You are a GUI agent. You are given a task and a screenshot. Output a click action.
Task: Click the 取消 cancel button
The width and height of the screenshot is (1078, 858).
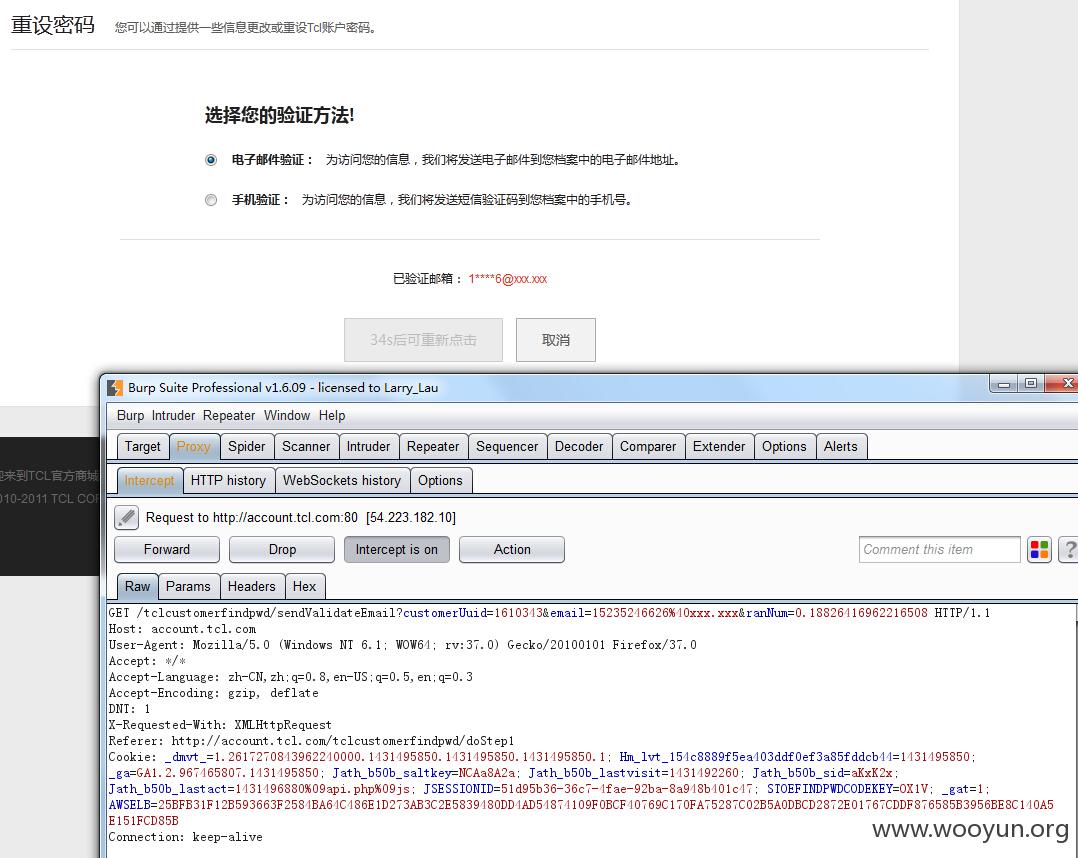(556, 340)
